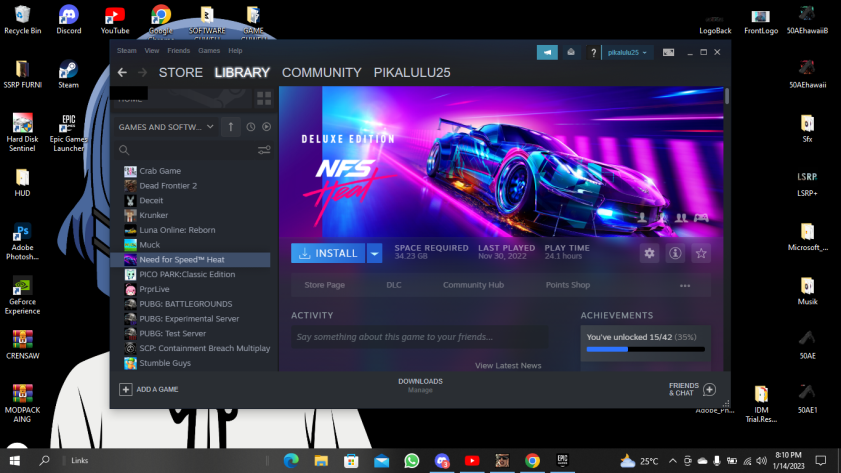Open the Help menu

click(x=235, y=50)
